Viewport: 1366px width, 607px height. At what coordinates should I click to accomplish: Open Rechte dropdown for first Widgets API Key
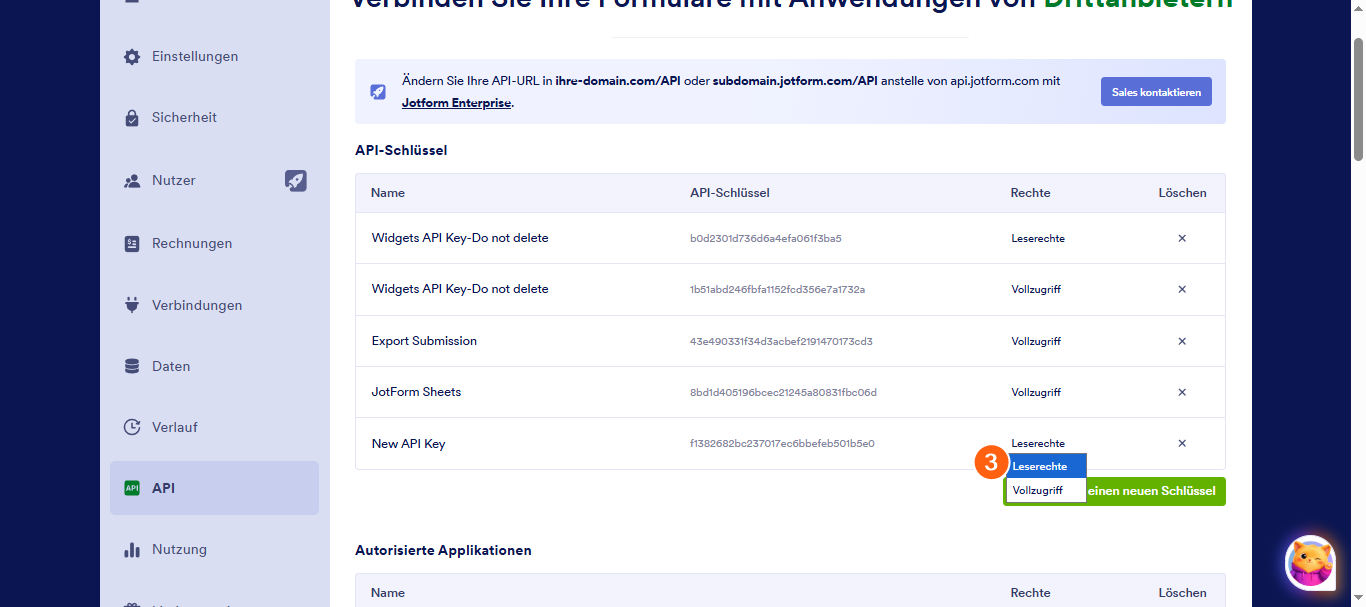(1038, 239)
